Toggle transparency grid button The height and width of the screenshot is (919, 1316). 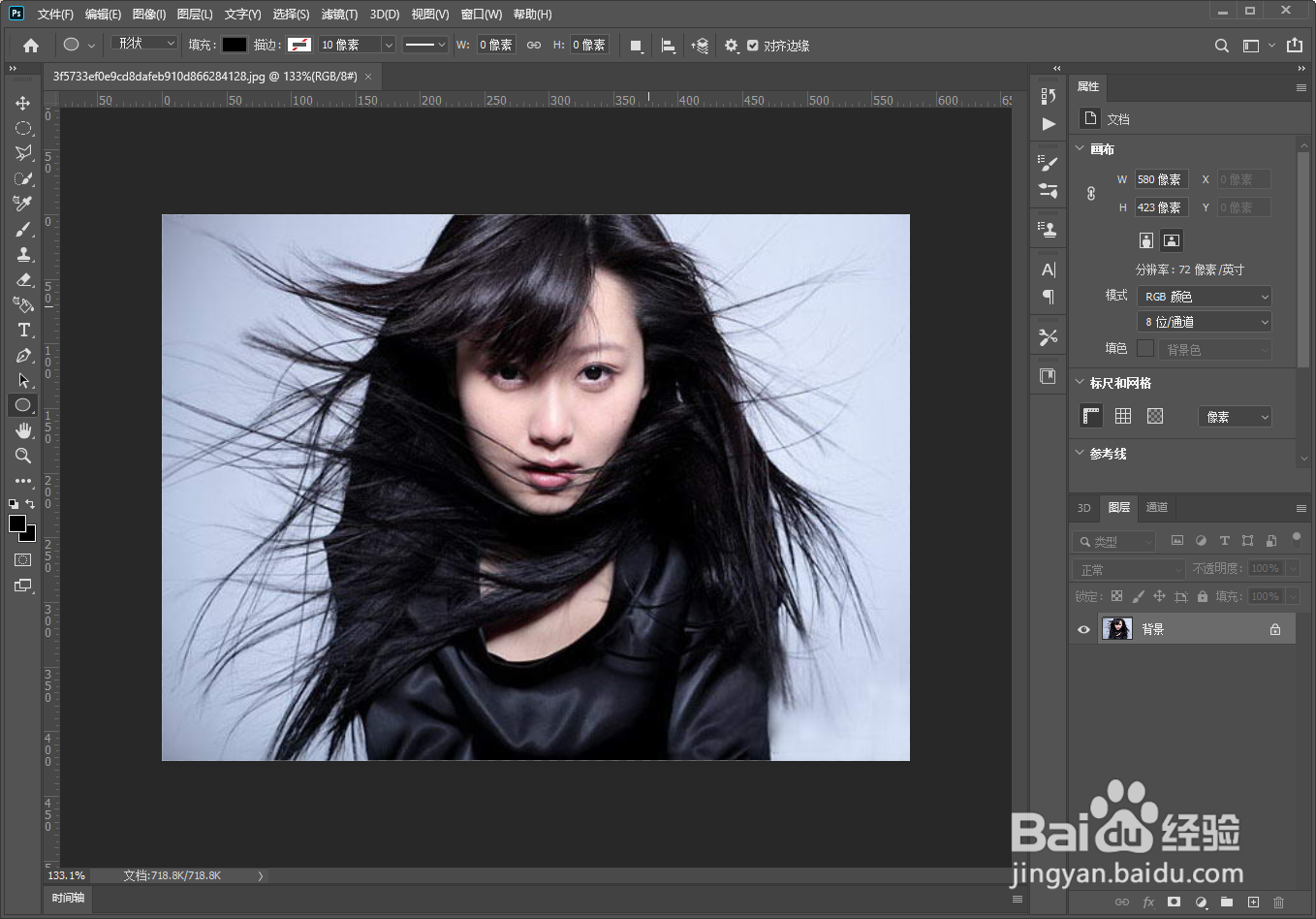tap(1155, 416)
